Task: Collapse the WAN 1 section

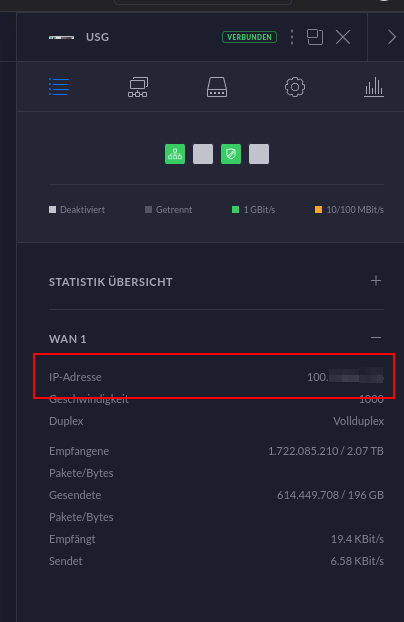Action: coord(376,338)
